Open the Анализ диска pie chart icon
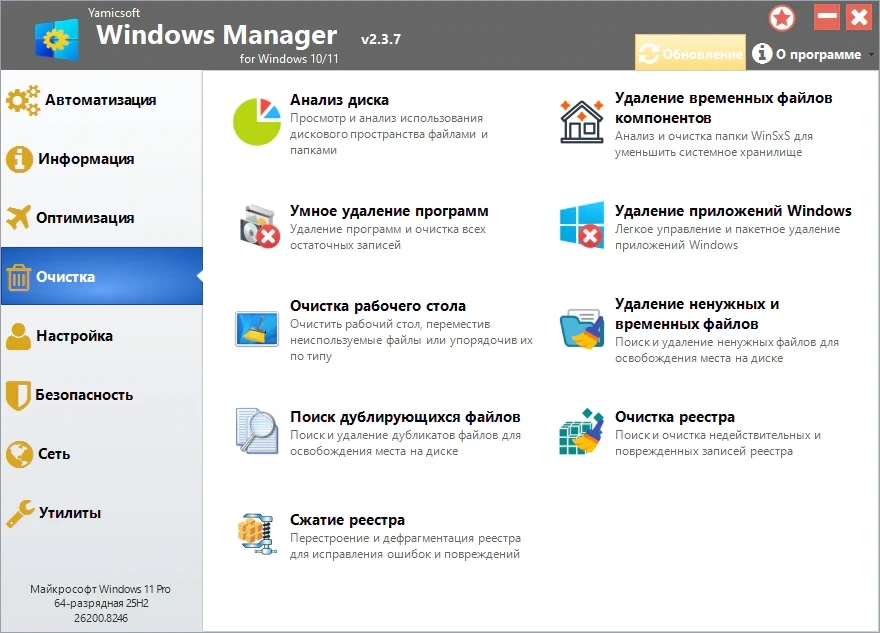Screen dimensions: 880x633 257,121
